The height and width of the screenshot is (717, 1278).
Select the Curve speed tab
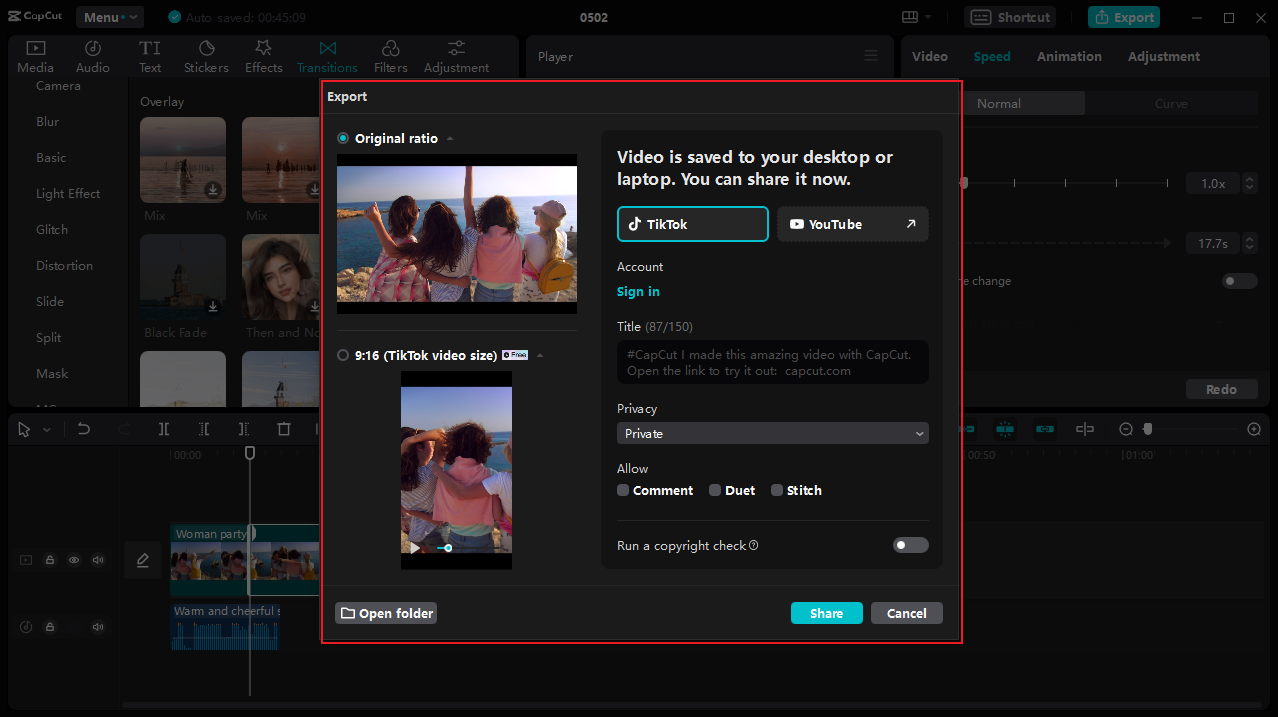click(x=1171, y=103)
